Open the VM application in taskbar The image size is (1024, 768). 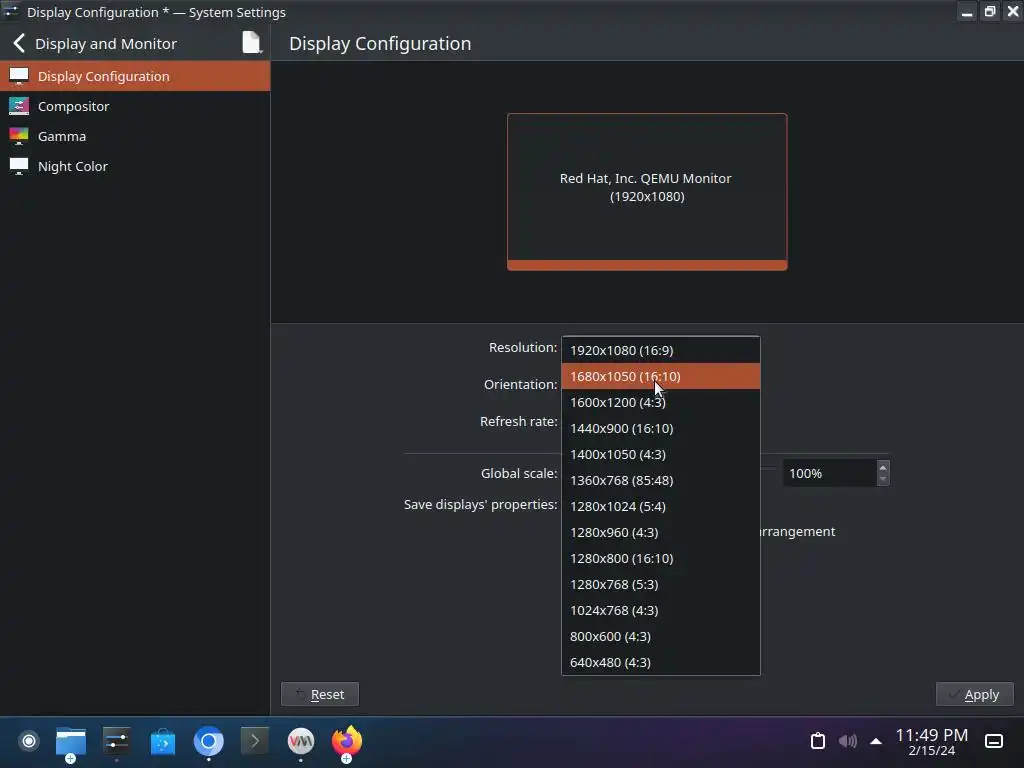pos(301,741)
